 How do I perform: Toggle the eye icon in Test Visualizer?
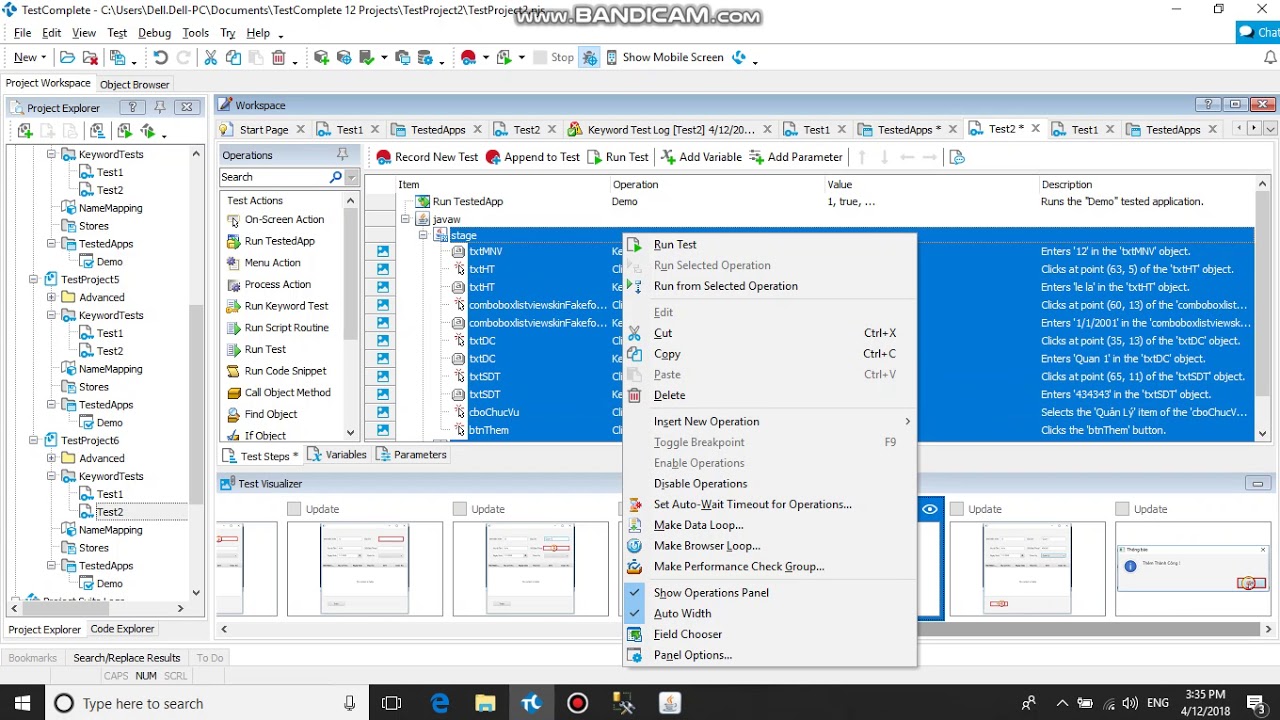coord(930,509)
